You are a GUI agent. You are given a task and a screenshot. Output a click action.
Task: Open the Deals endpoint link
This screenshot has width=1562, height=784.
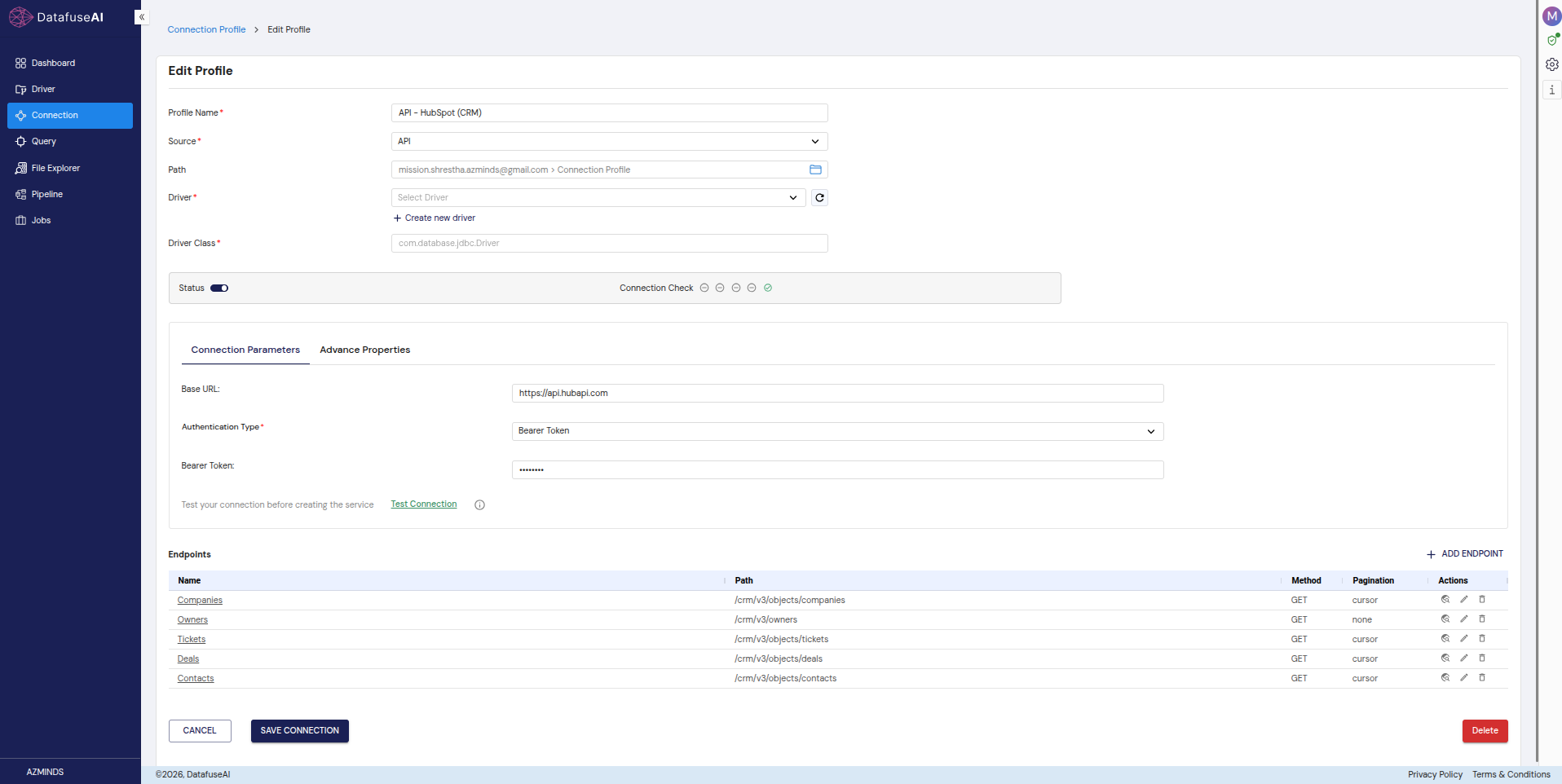pyautogui.click(x=188, y=659)
